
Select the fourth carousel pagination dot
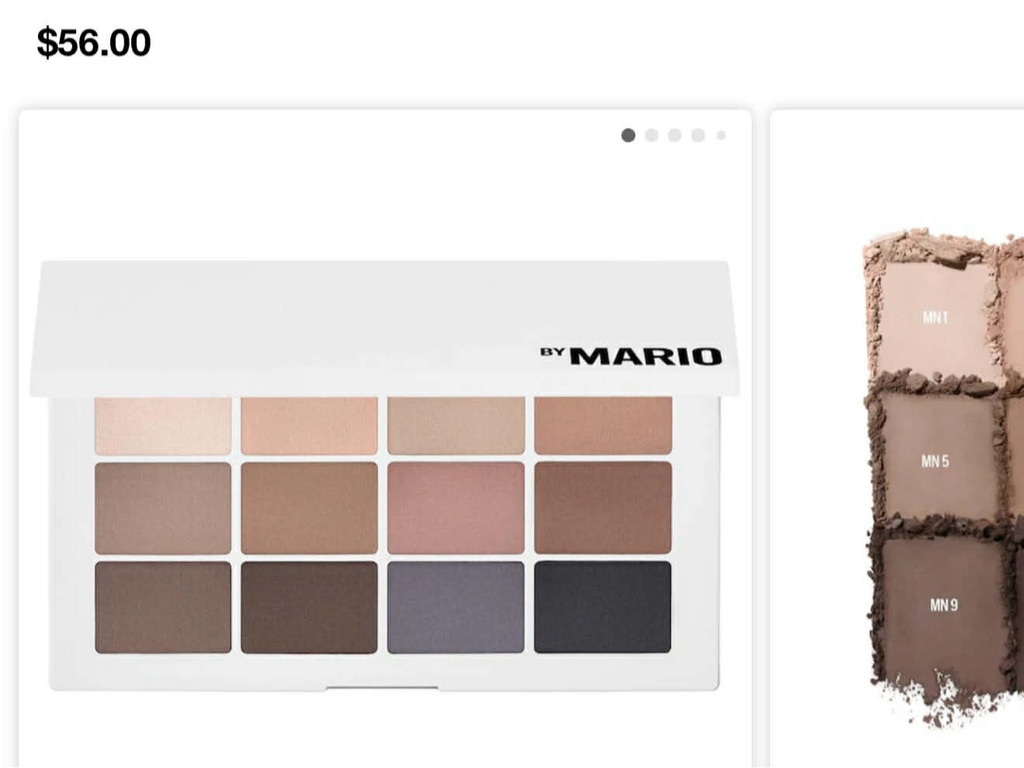click(x=698, y=135)
